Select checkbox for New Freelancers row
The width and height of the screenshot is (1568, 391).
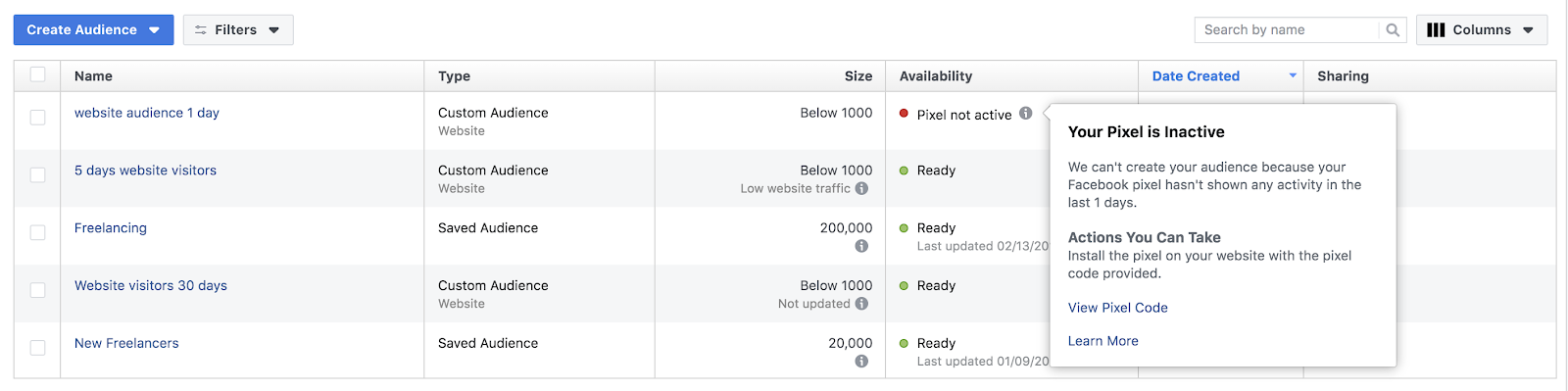(x=37, y=349)
